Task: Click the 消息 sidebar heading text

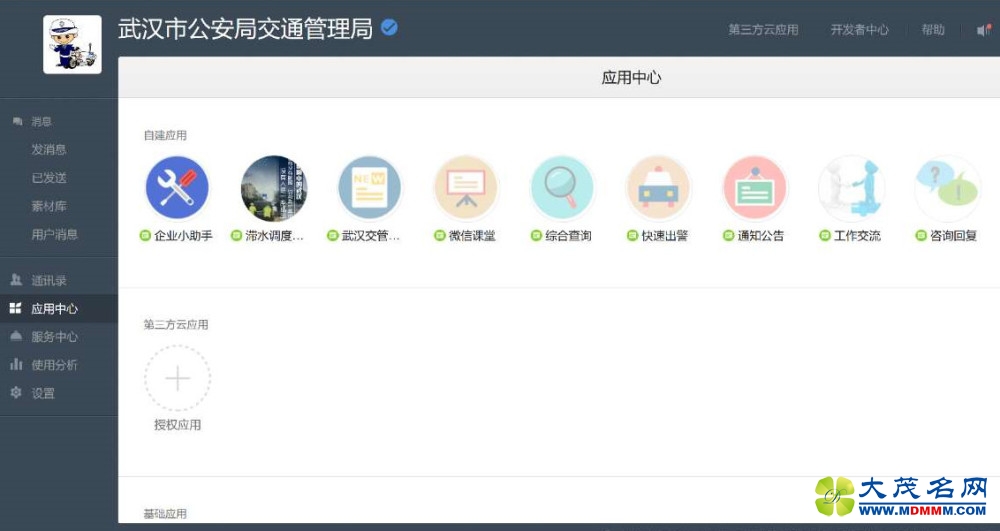Action: (42, 121)
